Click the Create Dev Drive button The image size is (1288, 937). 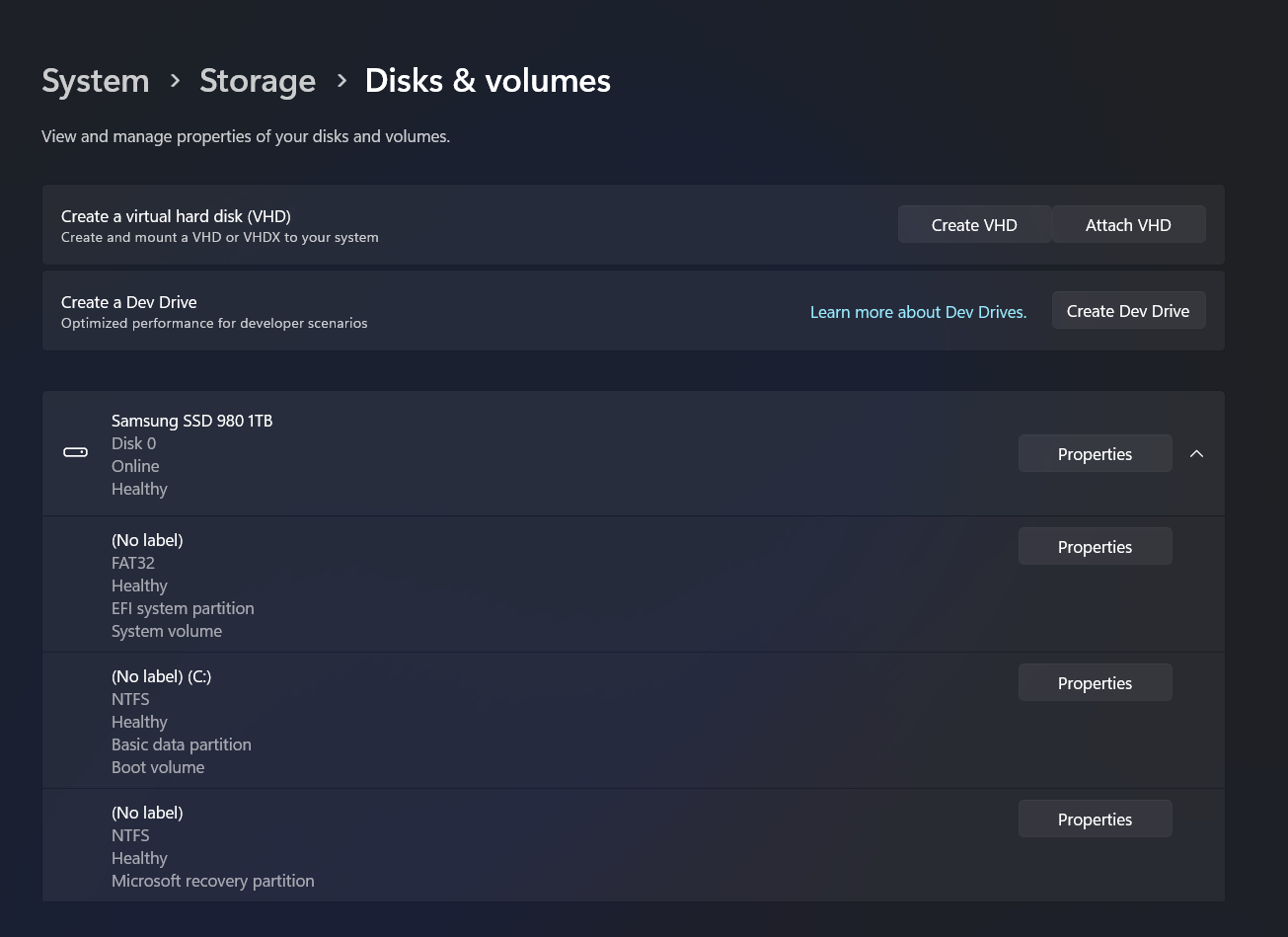pyautogui.click(x=1128, y=310)
